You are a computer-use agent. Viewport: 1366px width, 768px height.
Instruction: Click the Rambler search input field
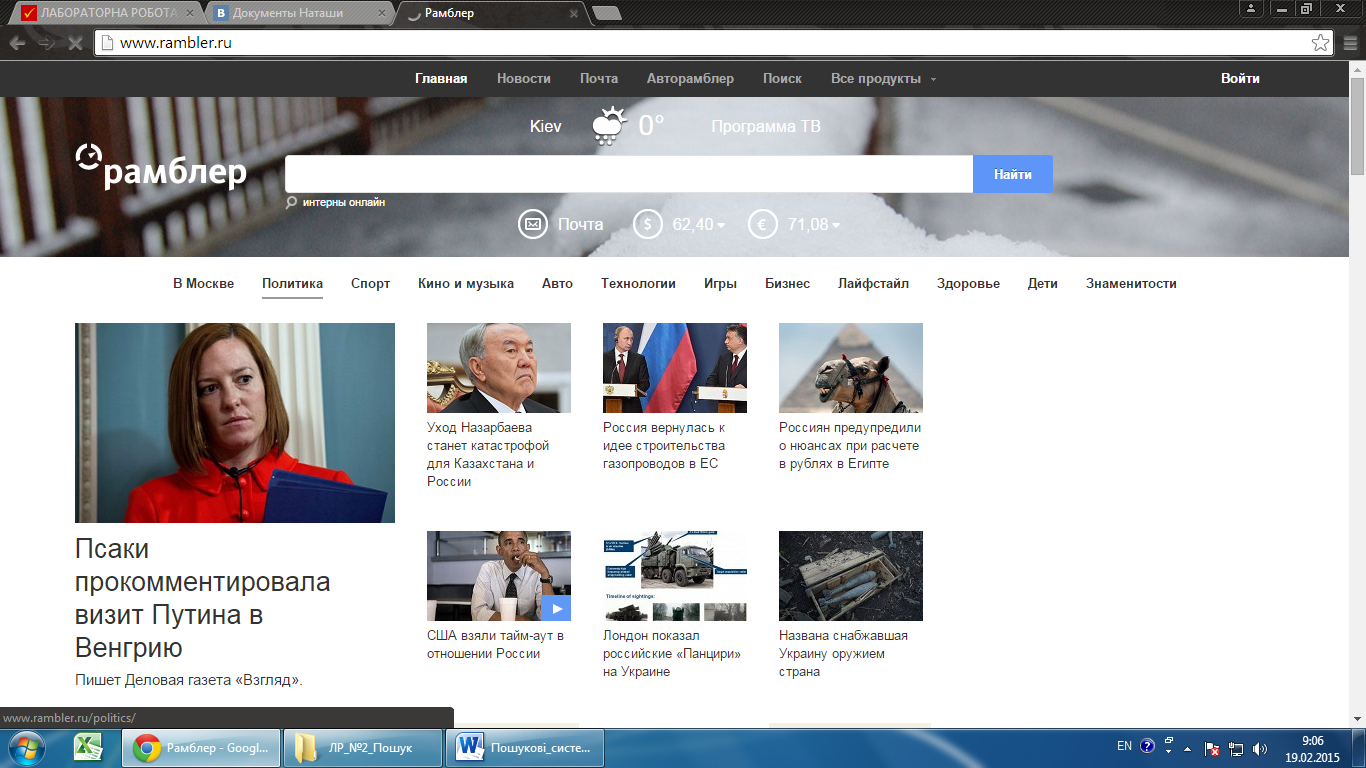pyautogui.click(x=629, y=174)
